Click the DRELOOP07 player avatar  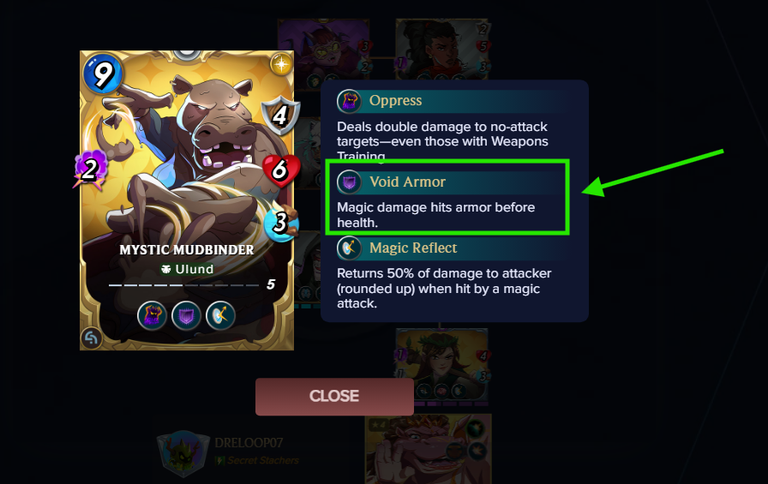point(183,453)
